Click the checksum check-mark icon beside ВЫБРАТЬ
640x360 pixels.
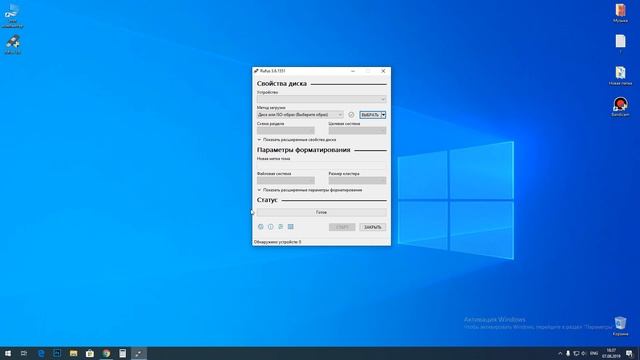click(x=351, y=115)
